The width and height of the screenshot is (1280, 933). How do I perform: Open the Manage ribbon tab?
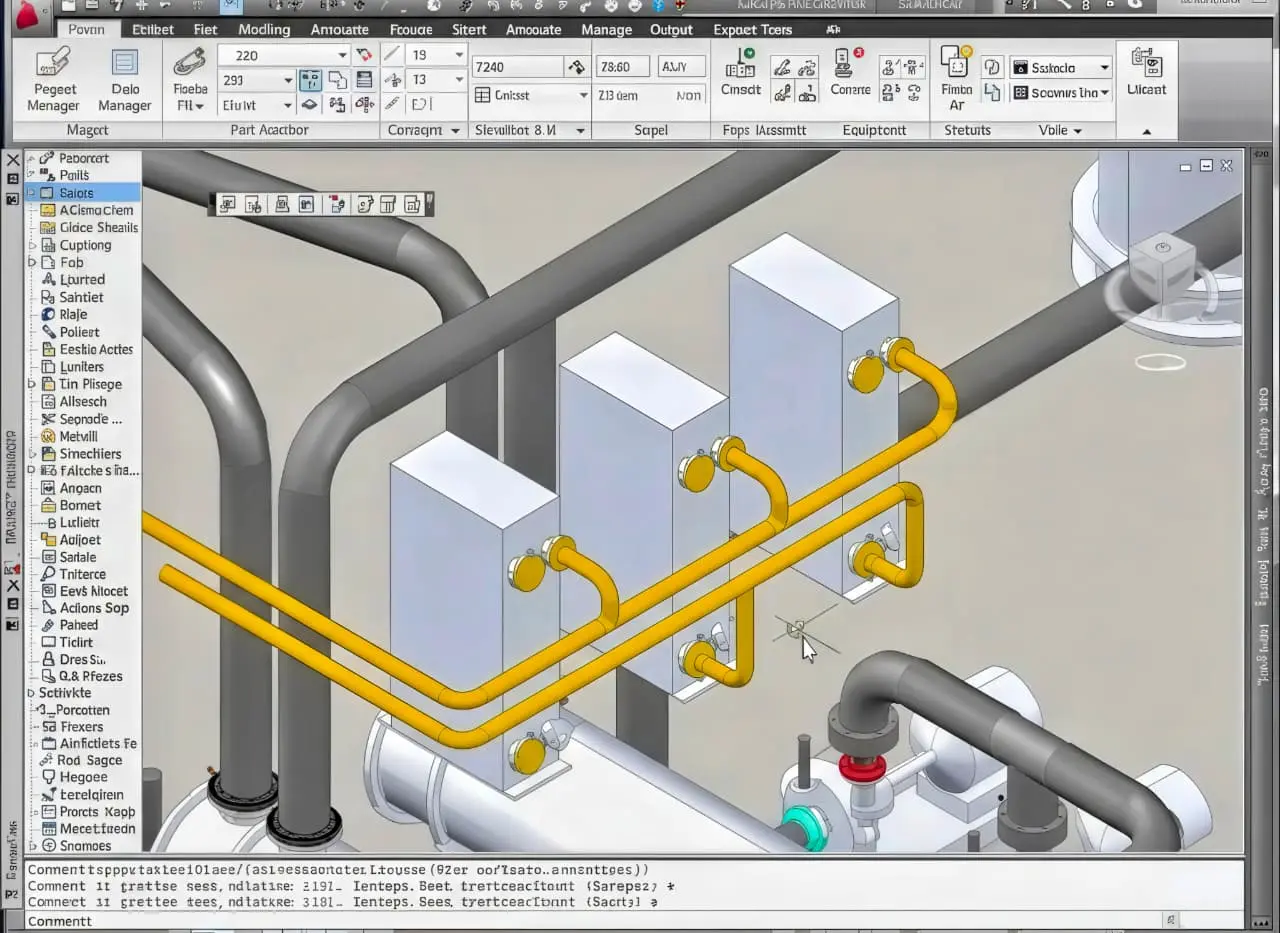[607, 29]
